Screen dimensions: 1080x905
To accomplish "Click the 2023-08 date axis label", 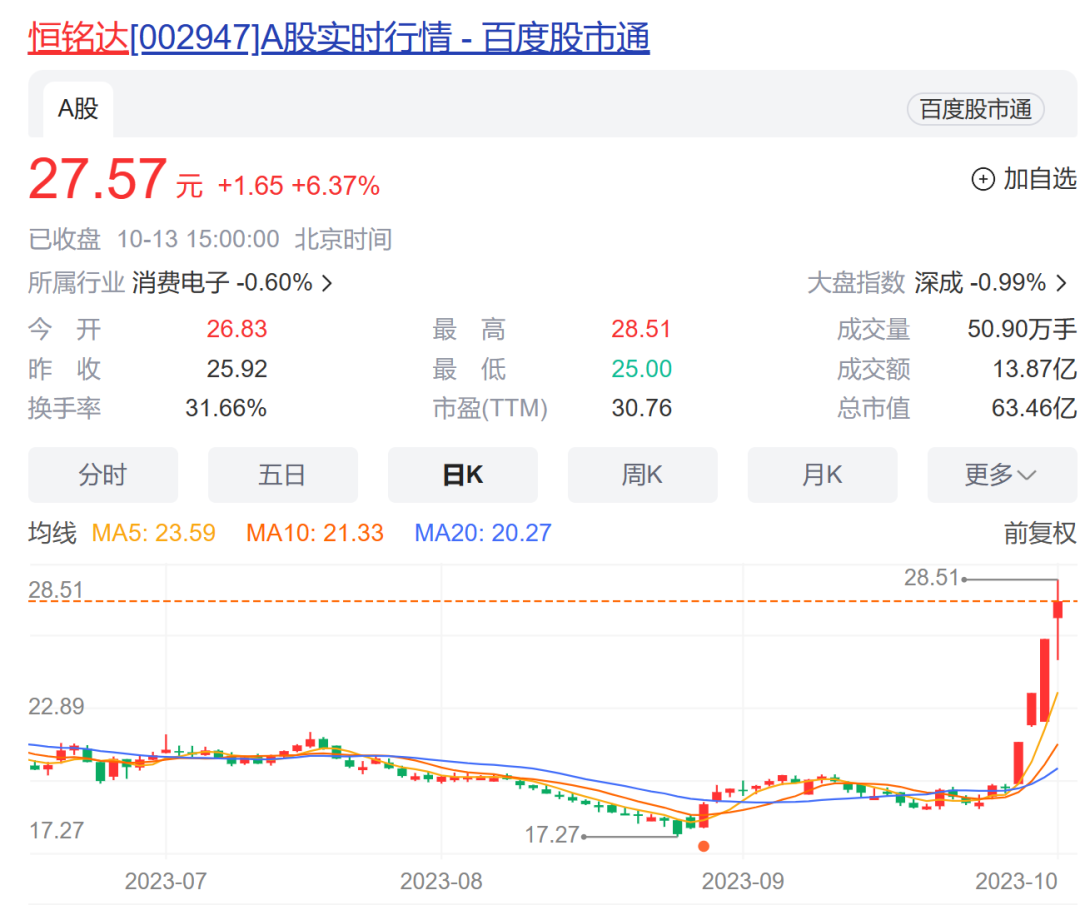I will tap(442, 882).
